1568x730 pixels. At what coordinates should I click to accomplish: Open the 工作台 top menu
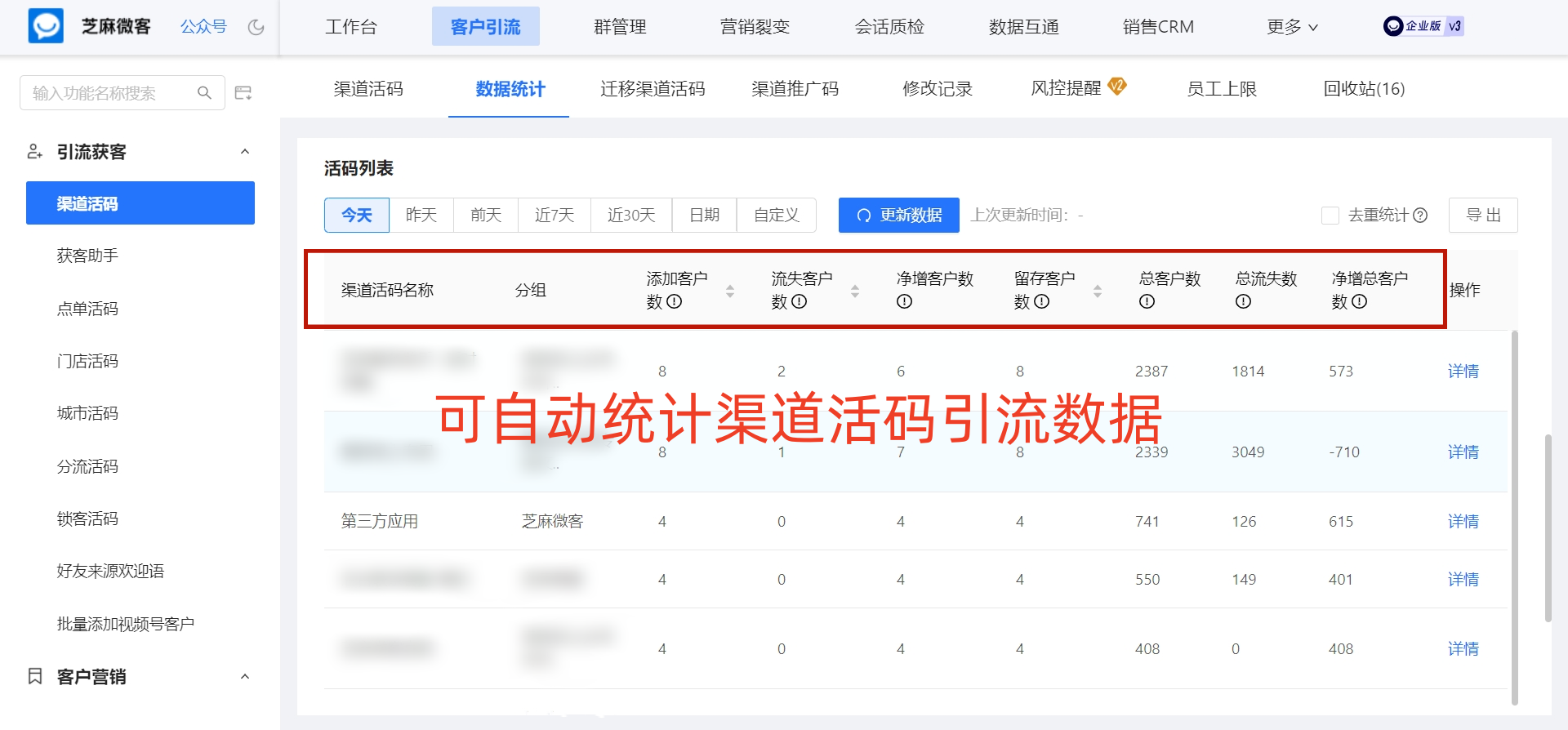click(x=351, y=27)
